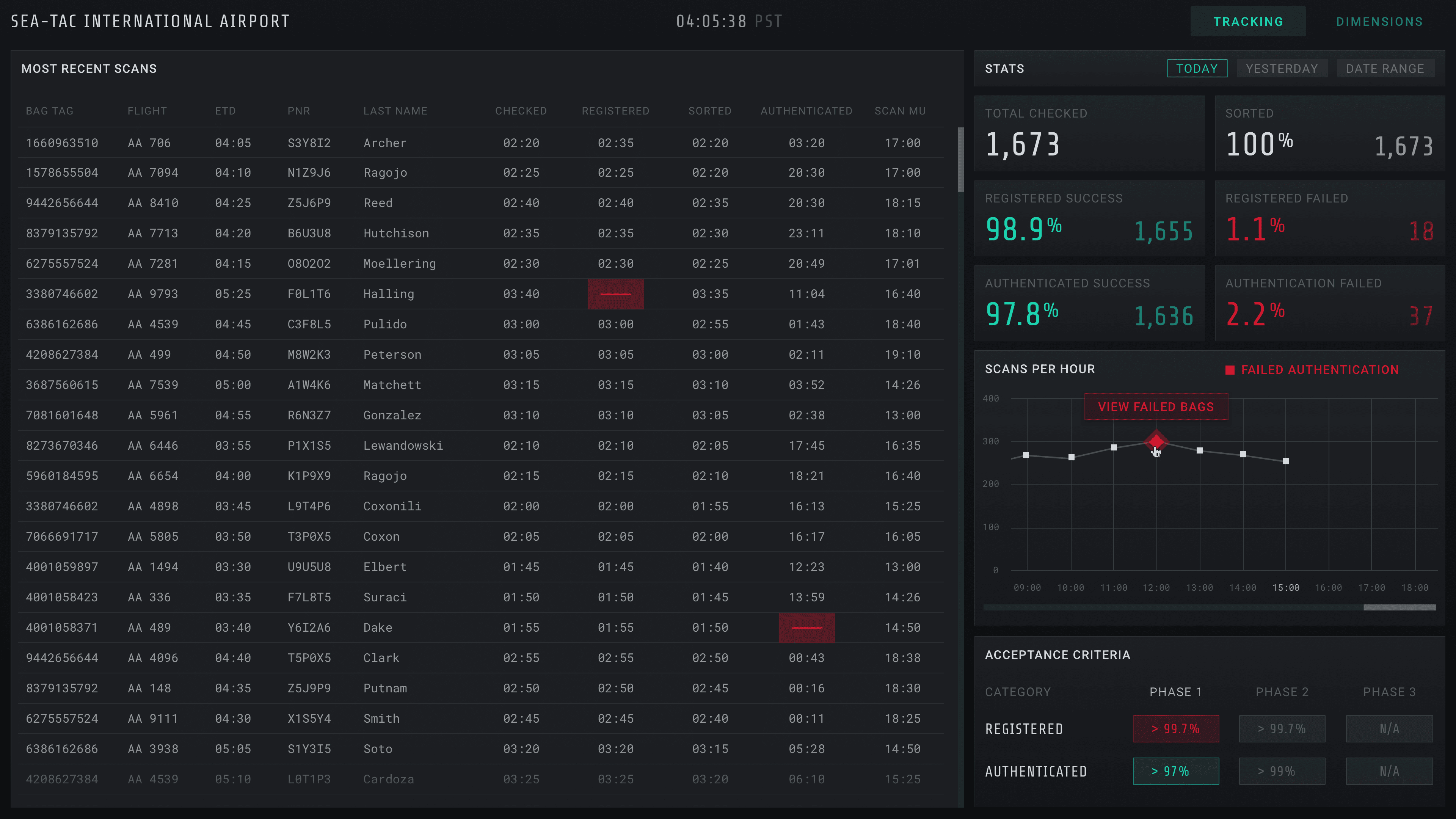Select Registered Phase 1 criteria > 99.7%
The width and height of the screenshot is (1456, 819).
coord(1176,729)
